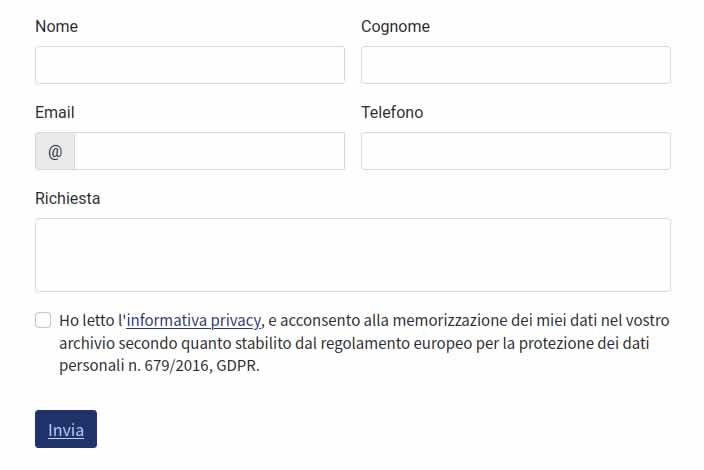Viewport: 704px width, 470px height.
Task: Click the word "GDPR" in the consent text
Action: tap(244, 365)
